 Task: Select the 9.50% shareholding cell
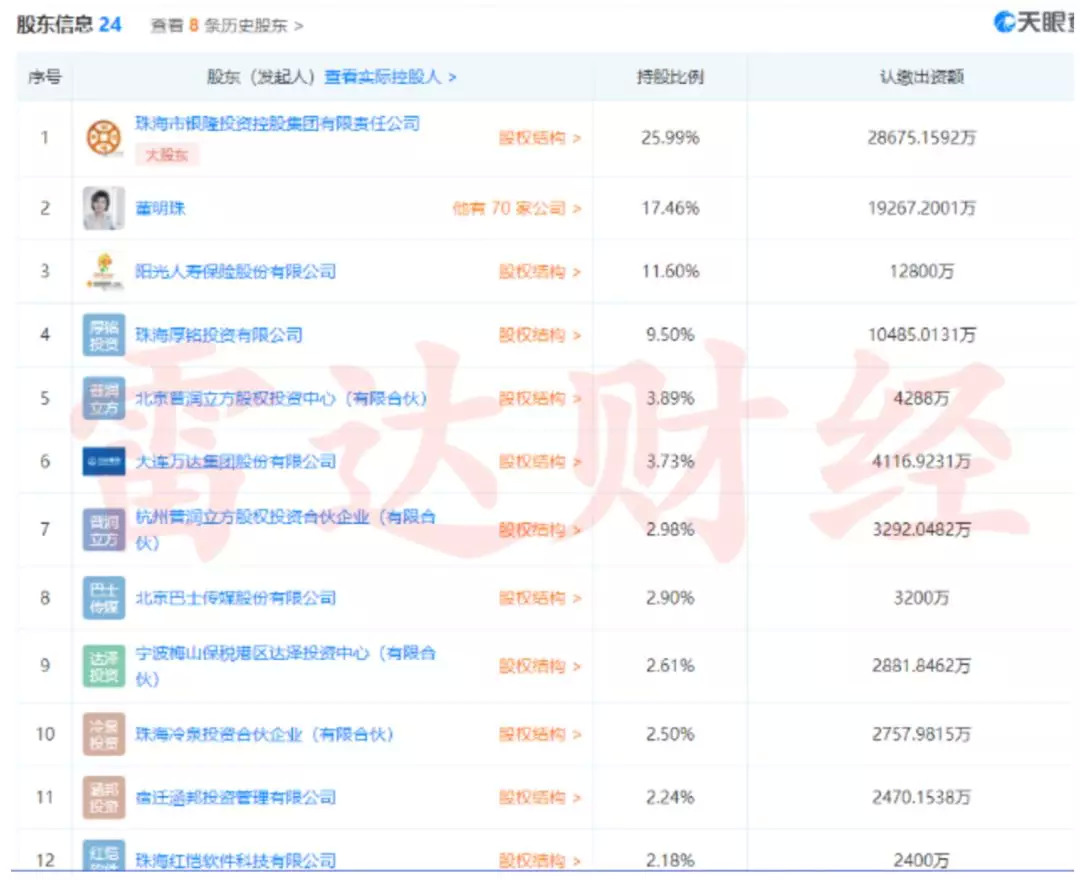click(x=670, y=335)
